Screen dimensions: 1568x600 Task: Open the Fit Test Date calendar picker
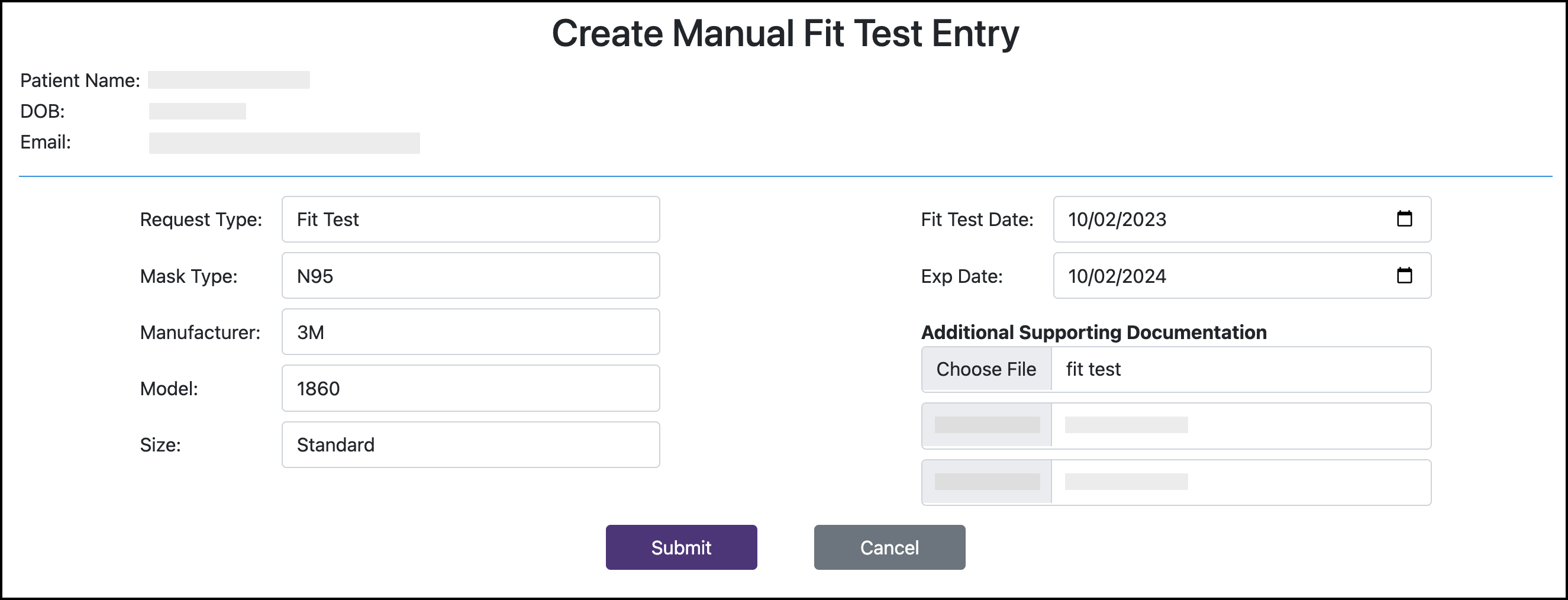pos(1405,220)
